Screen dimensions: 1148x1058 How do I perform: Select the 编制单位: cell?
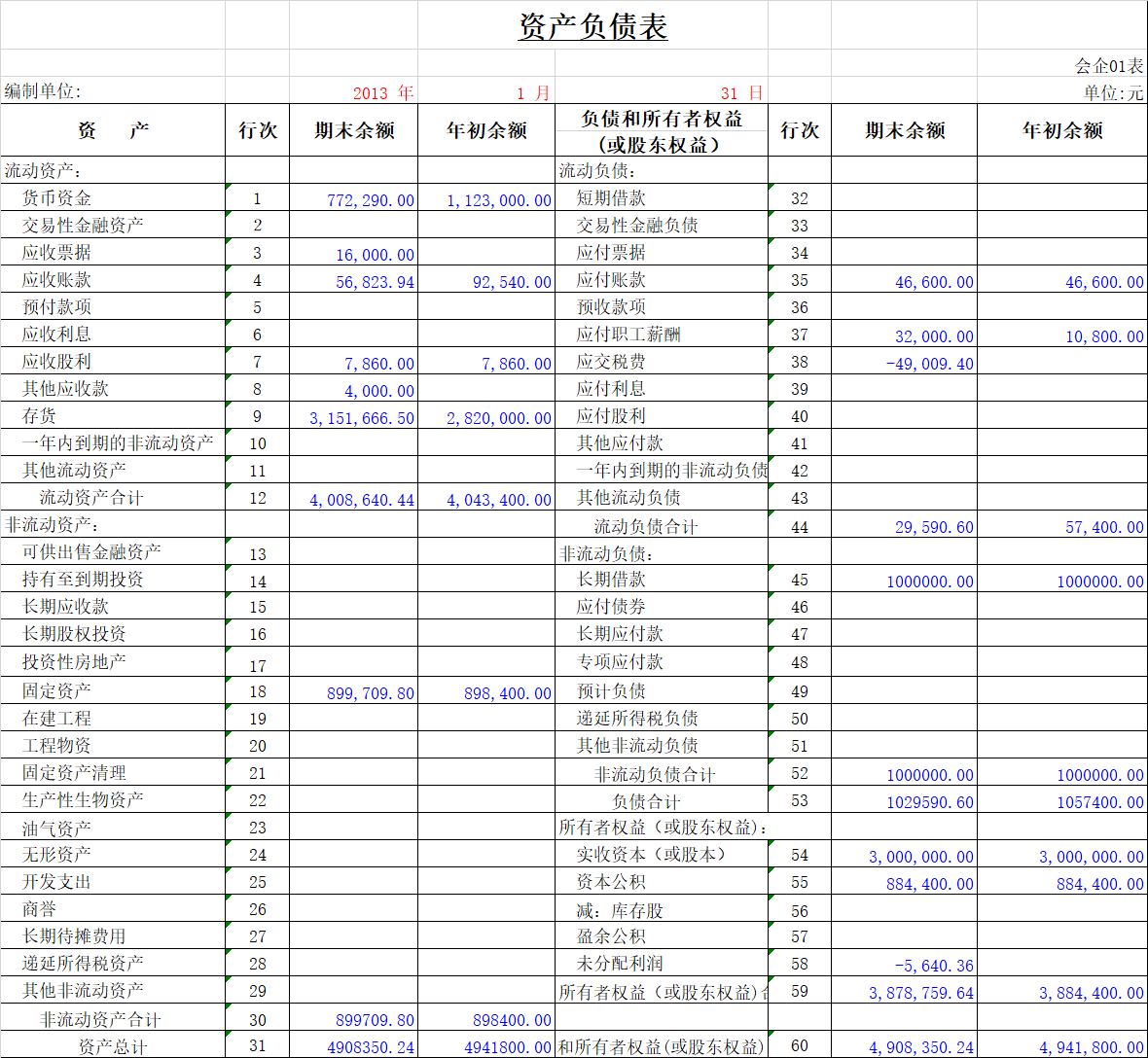[43, 91]
